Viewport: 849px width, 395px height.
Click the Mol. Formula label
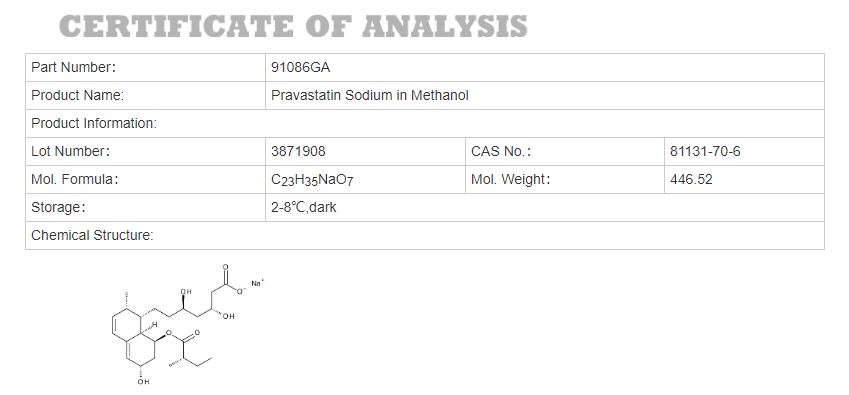point(75,180)
